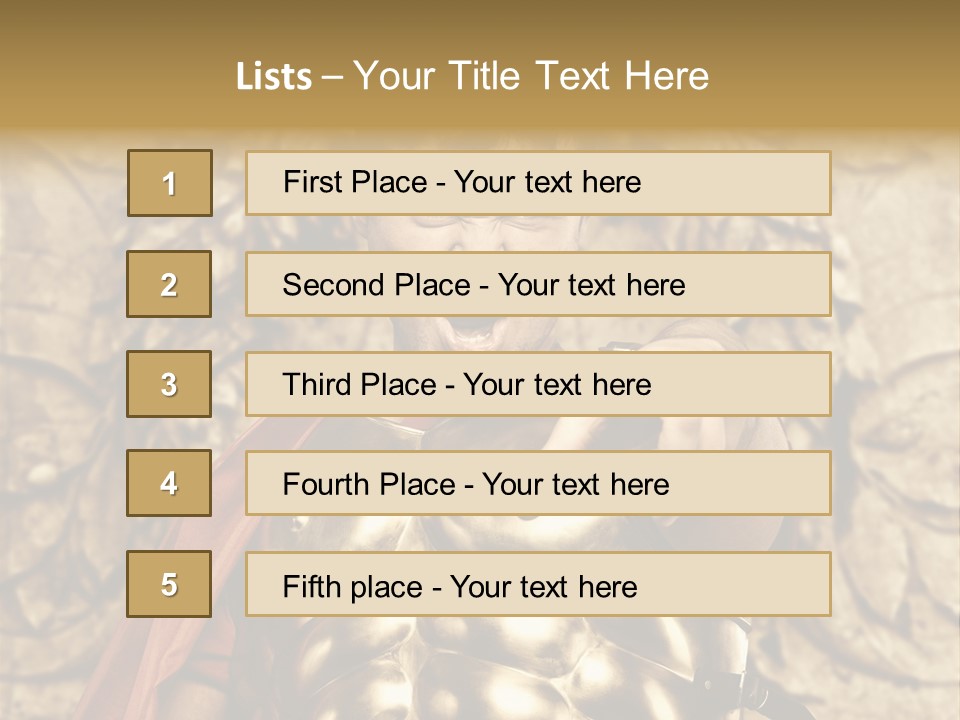Click "Your Title Text Here" in the title
This screenshot has width=960, height=720.
[531, 76]
